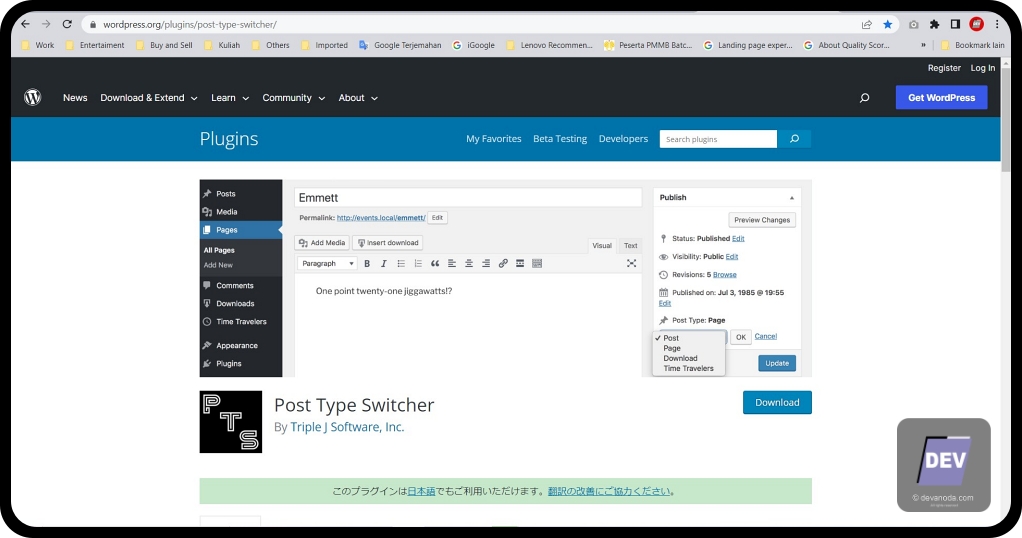Viewport: 1022px width, 538px height.
Task: Click the 日本語 link in green notice
Action: coord(421,491)
